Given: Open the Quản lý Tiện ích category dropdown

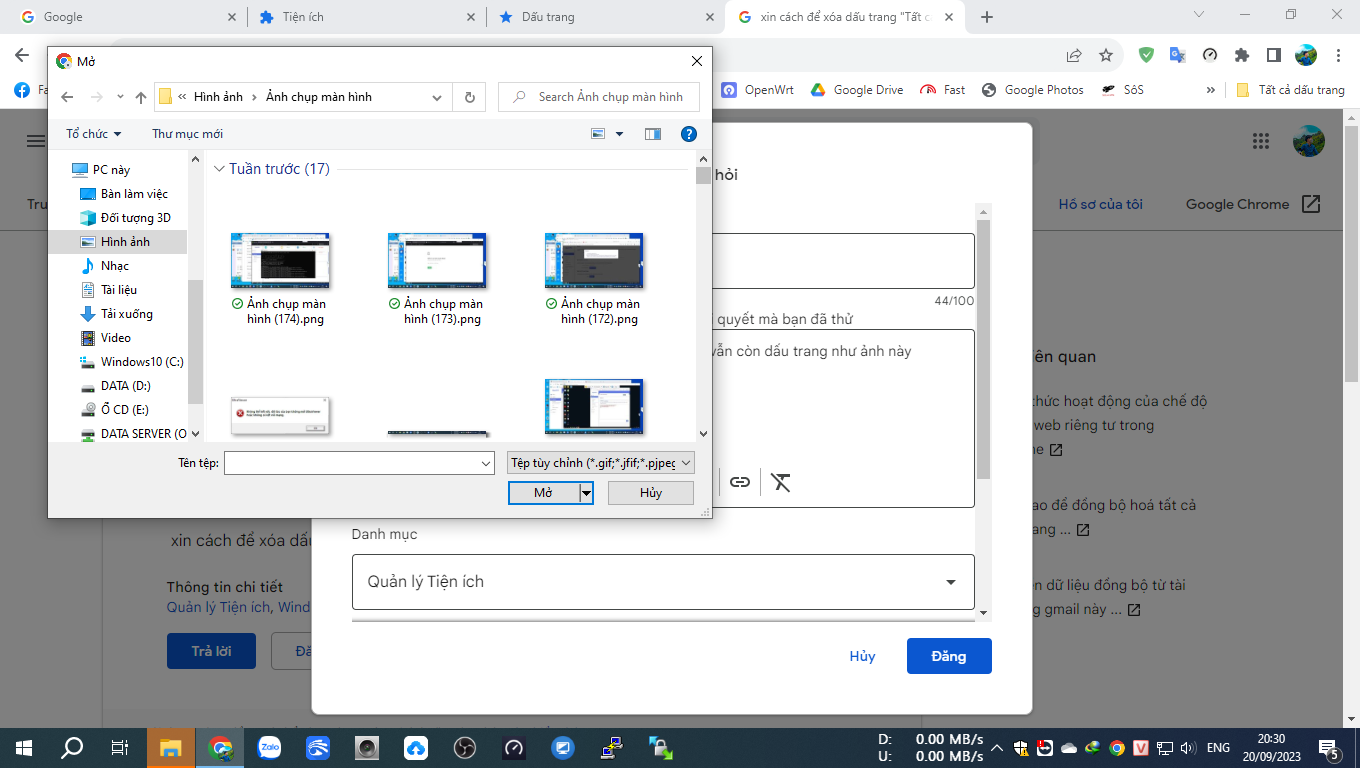Looking at the screenshot, I should 663,582.
